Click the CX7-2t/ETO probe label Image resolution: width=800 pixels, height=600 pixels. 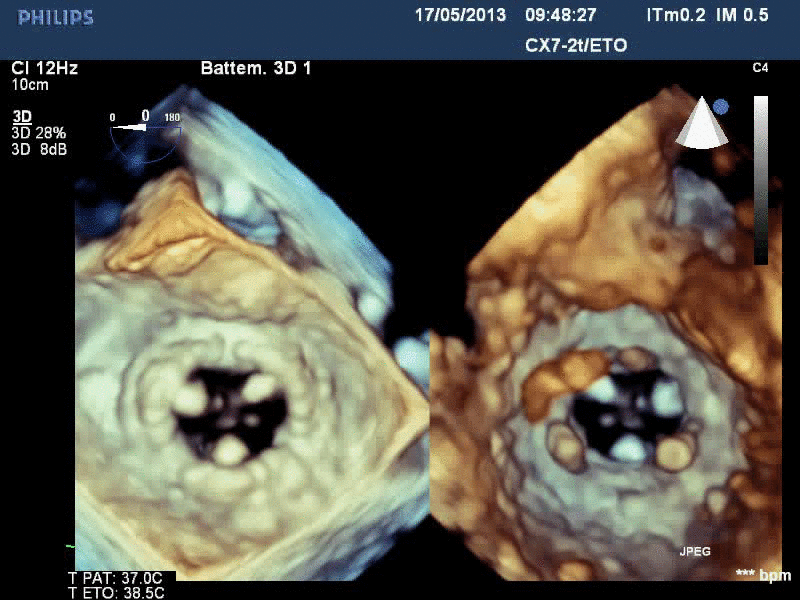(576, 45)
